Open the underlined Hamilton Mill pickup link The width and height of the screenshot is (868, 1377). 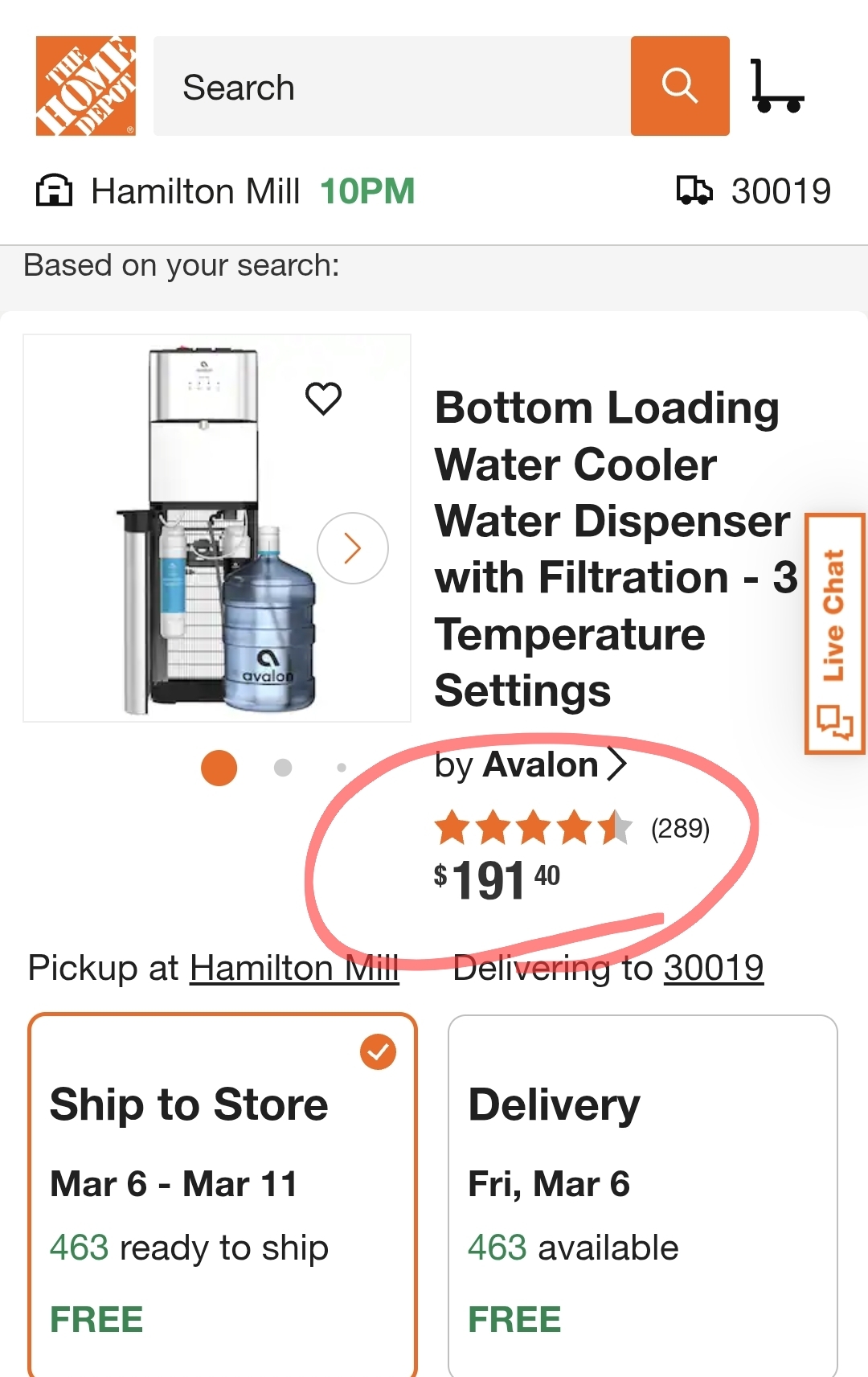click(x=293, y=968)
